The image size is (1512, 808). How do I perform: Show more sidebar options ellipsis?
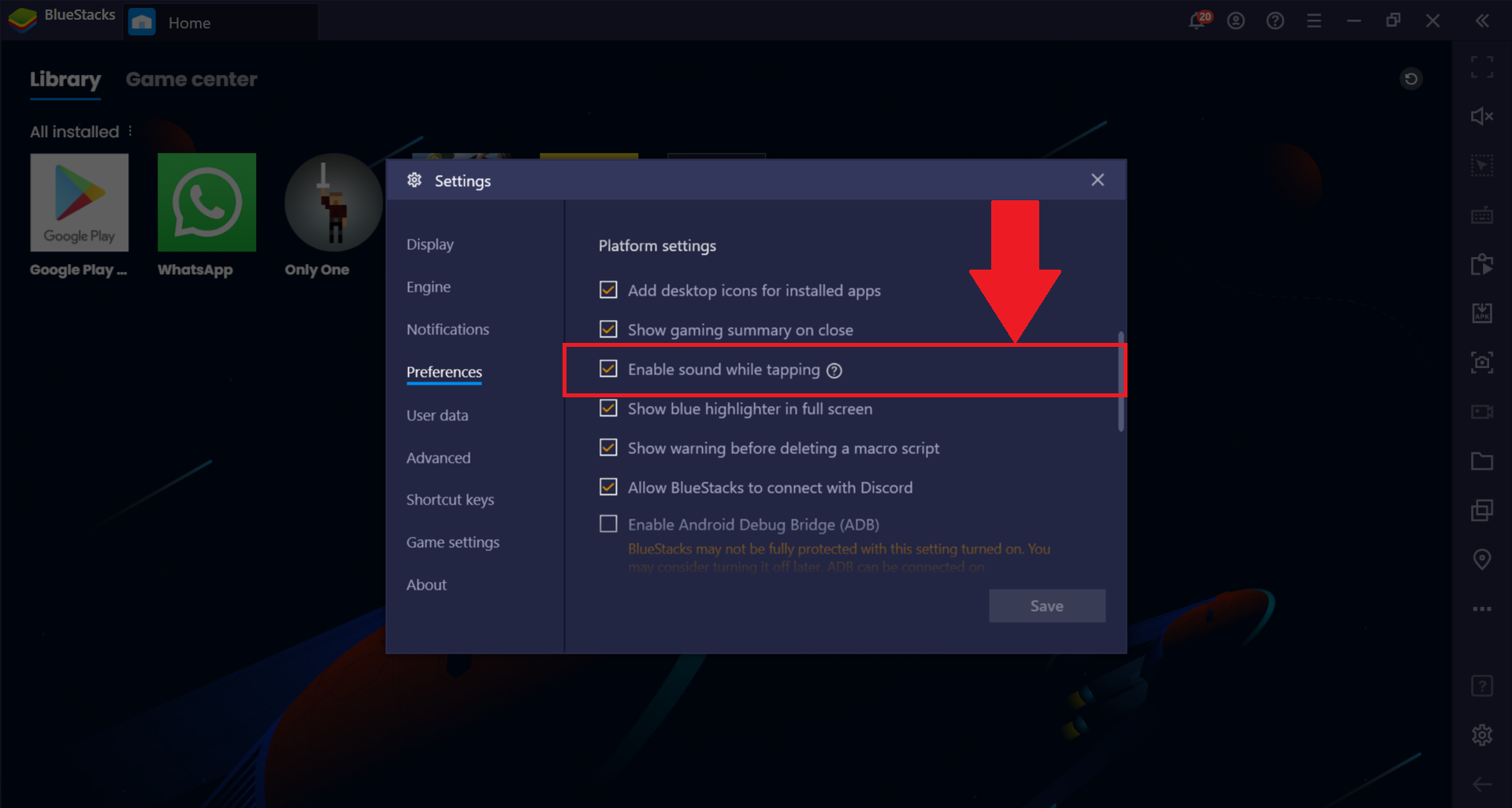coord(1482,609)
